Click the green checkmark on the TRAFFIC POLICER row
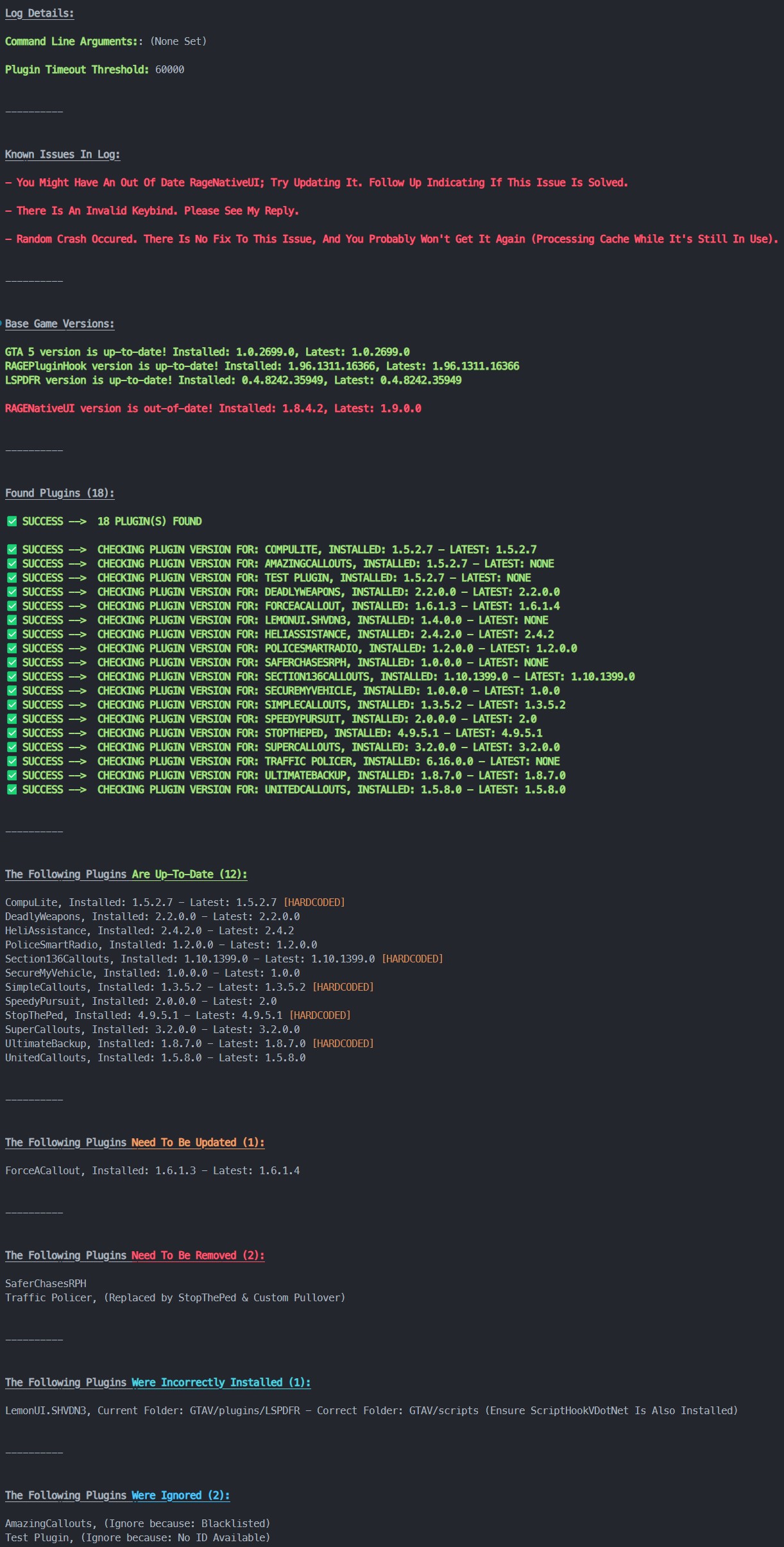 pos(12,761)
